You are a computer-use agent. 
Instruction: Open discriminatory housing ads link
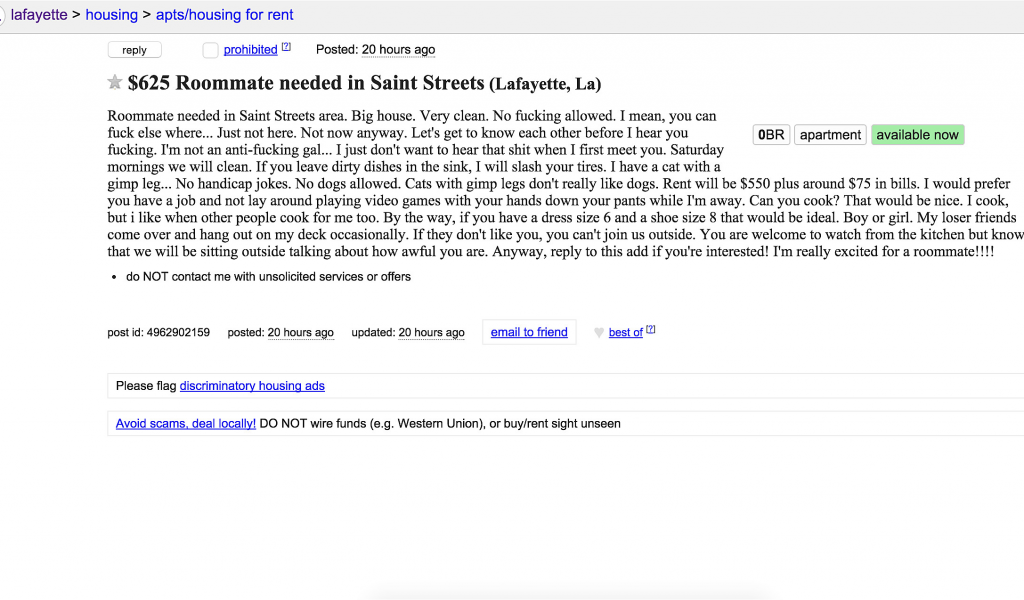252,386
